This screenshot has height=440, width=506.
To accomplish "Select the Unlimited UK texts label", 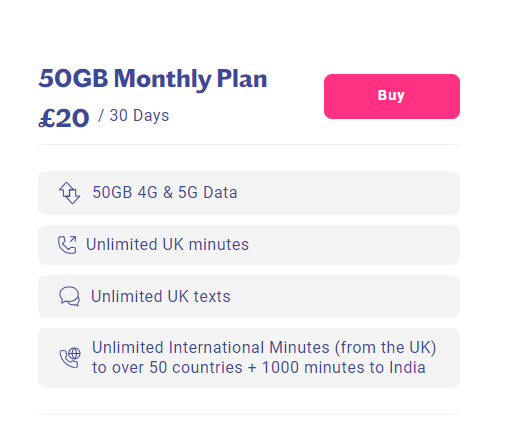I will (x=161, y=296).
